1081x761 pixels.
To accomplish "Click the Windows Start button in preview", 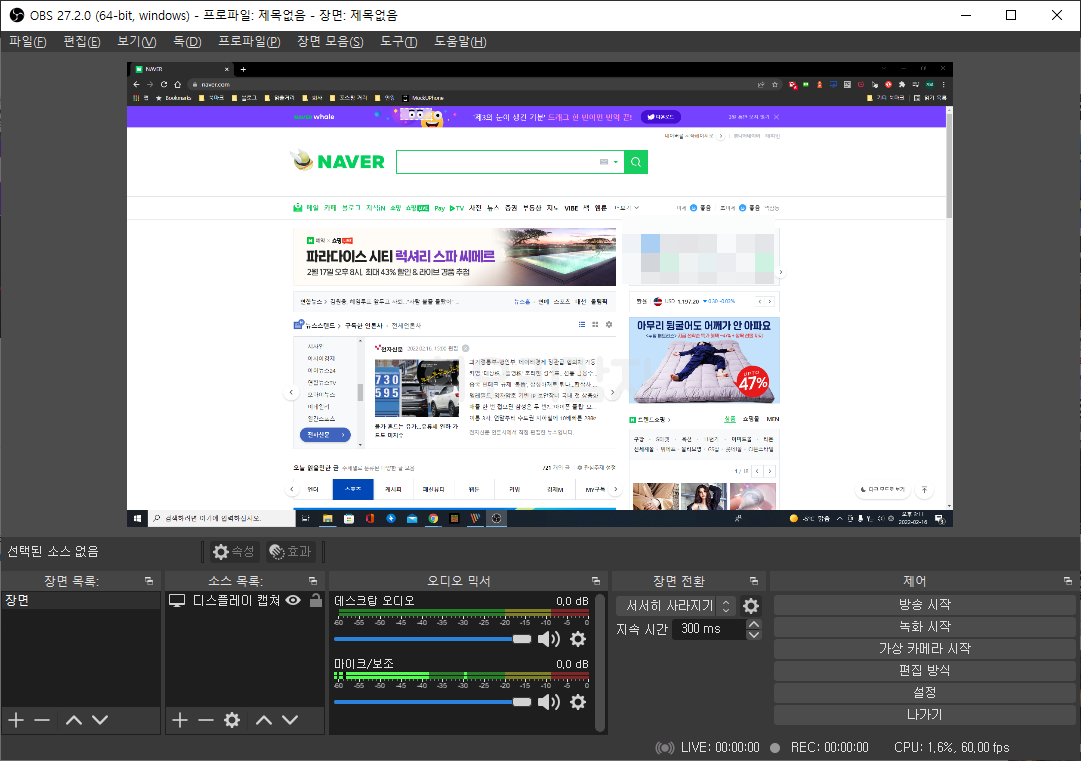I will 137,518.
